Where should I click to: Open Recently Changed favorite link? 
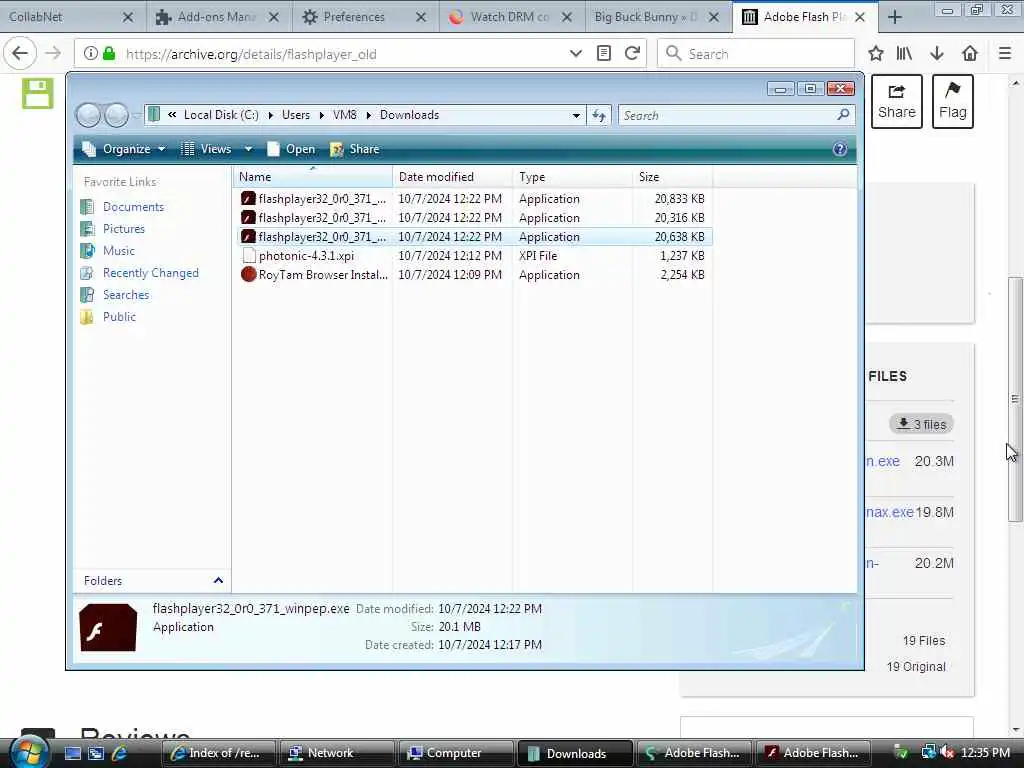151,273
